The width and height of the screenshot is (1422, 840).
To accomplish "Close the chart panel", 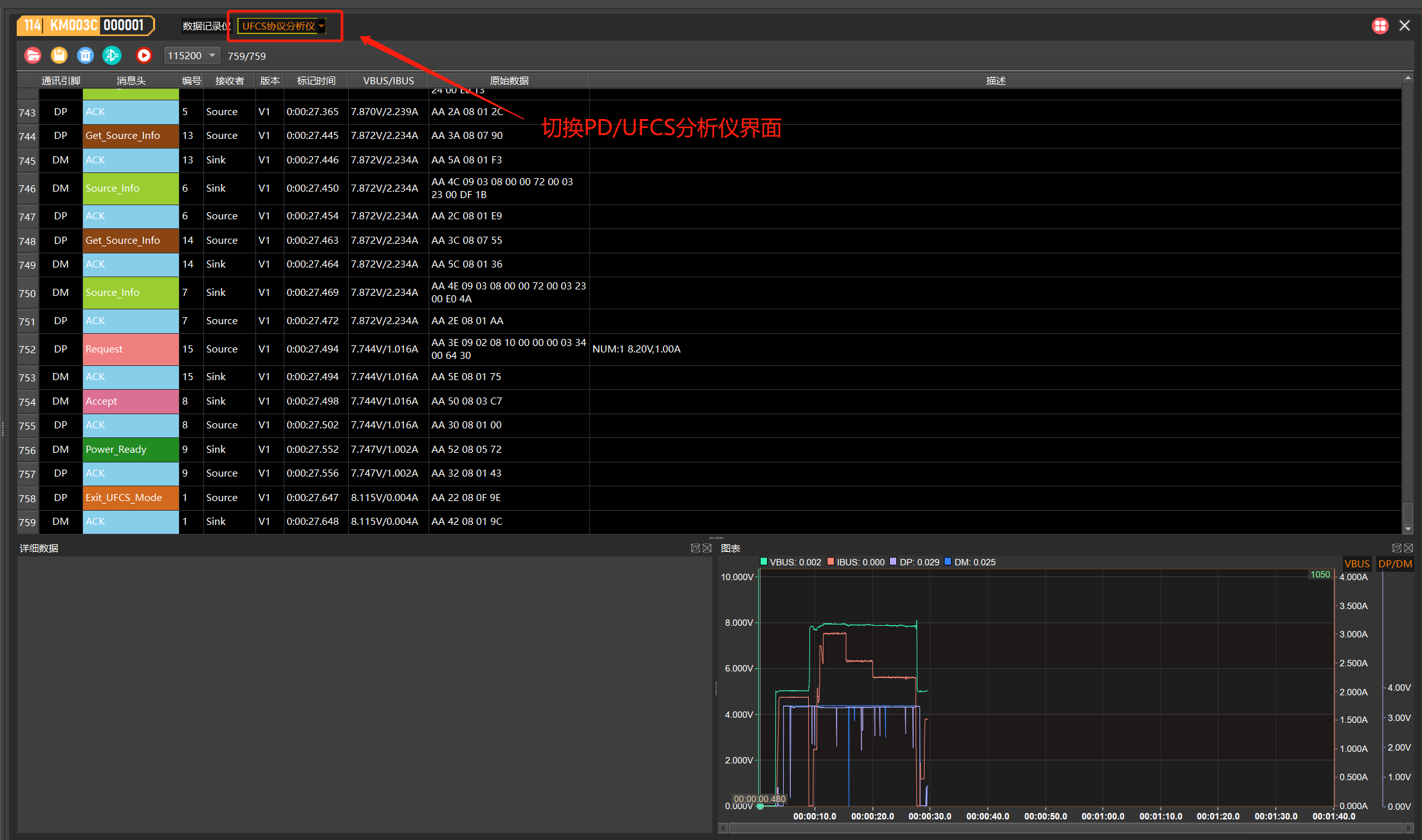I will click(1408, 548).
